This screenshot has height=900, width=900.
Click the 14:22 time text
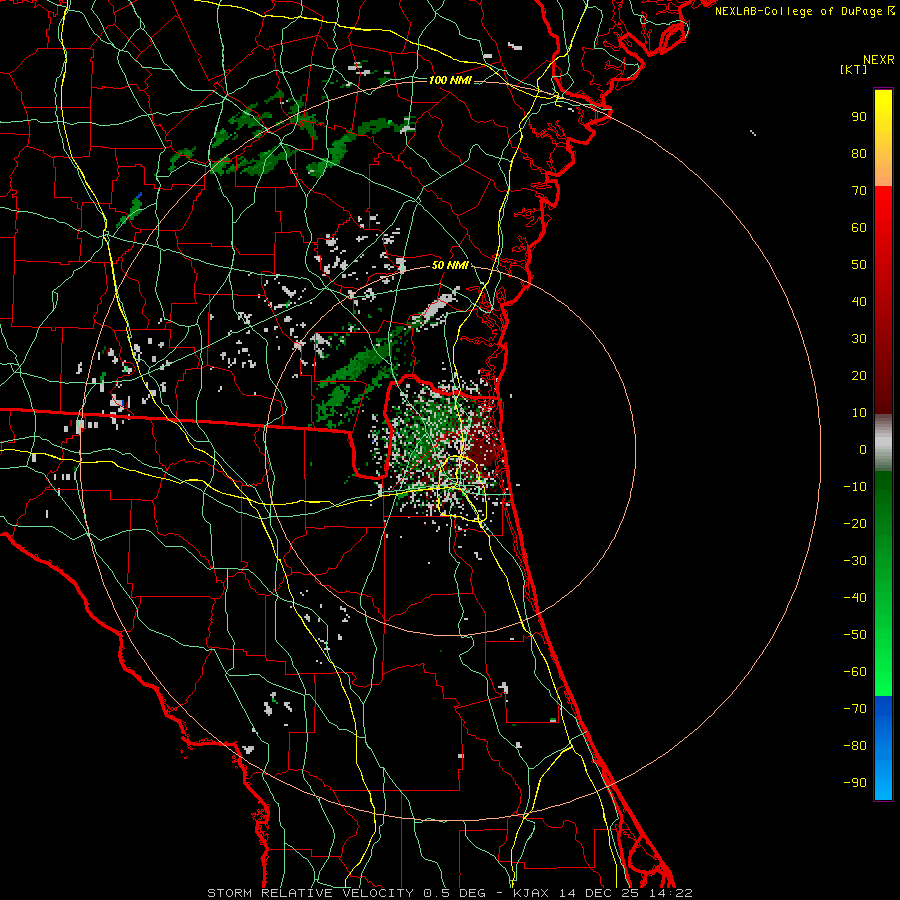click(x=671, y=893)
